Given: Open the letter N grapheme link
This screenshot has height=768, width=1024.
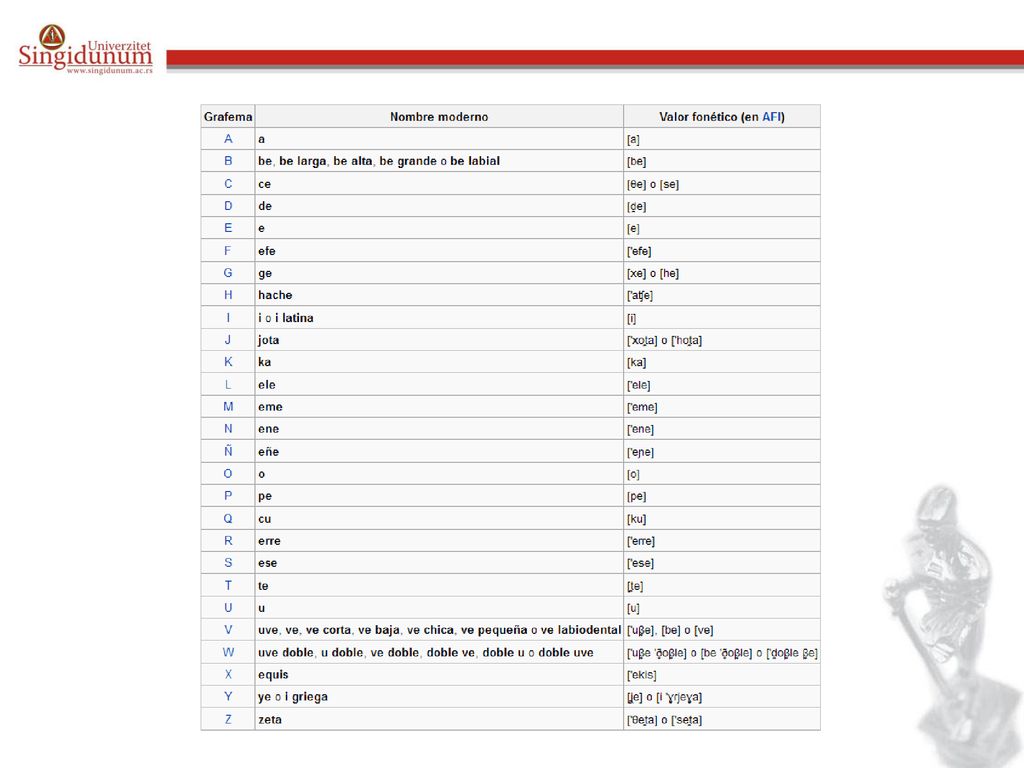Looking at the screenshot, I should point(228,429).
